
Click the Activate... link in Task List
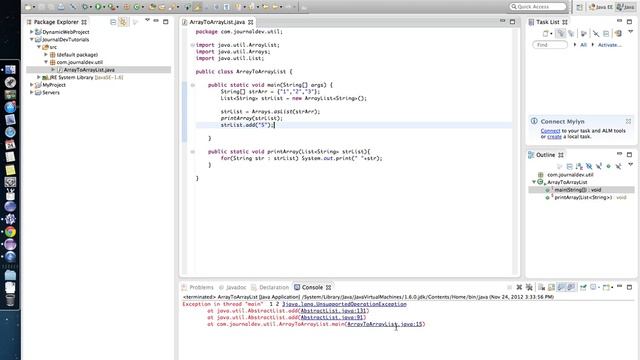[x=609, y=45]
